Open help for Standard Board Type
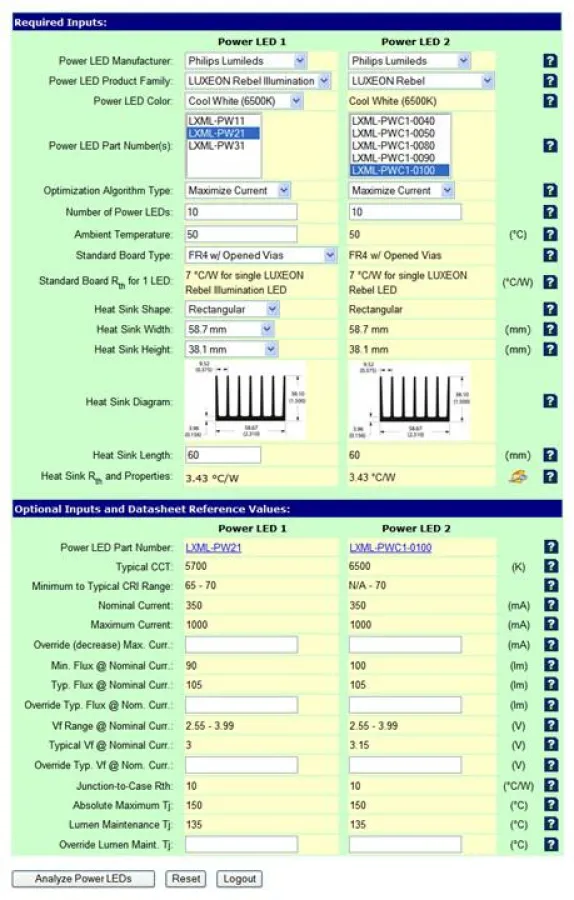Screen dimensions: 574x900 (x=550, y=255)
